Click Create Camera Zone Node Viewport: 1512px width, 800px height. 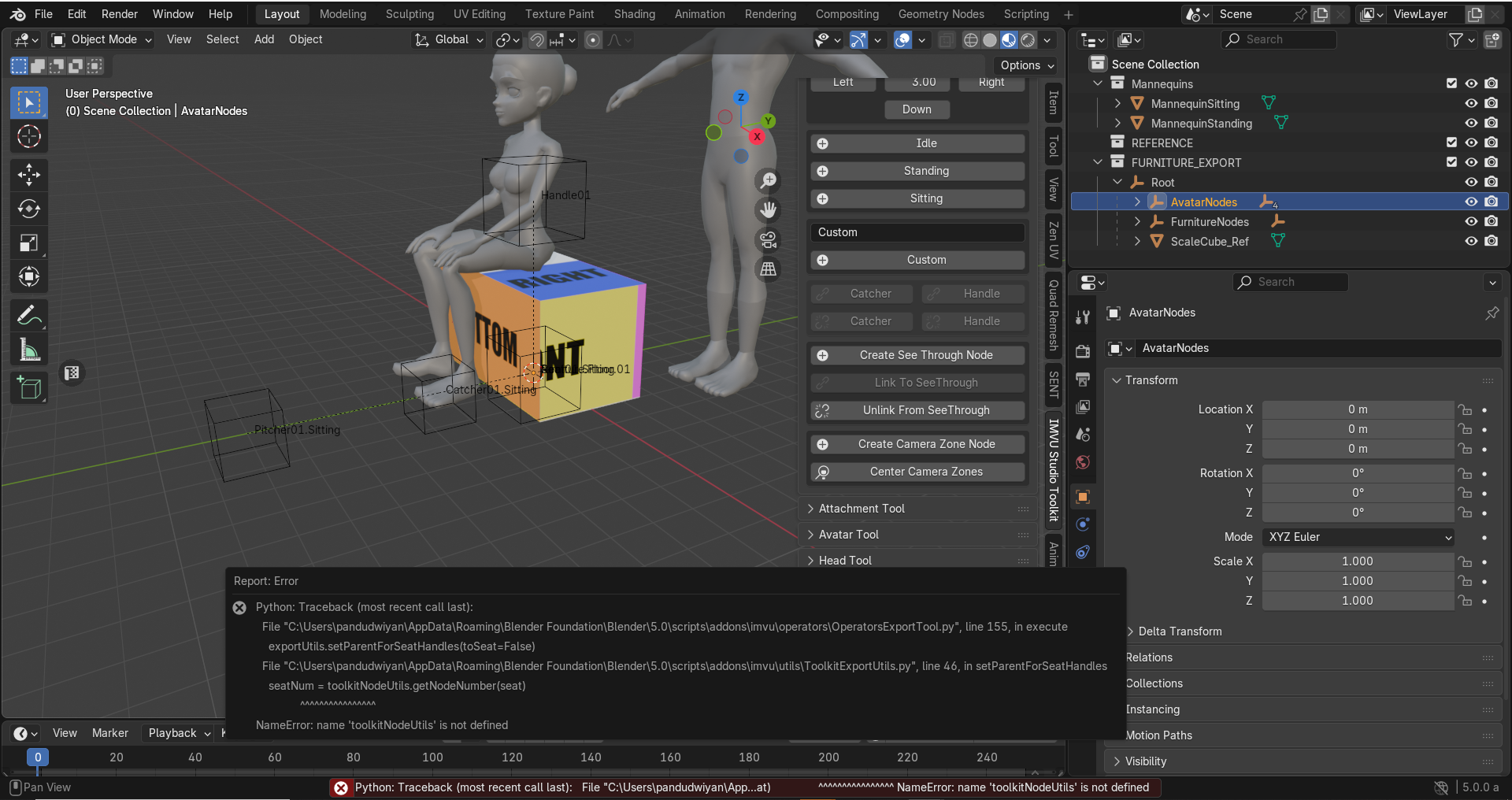[917, 444]
